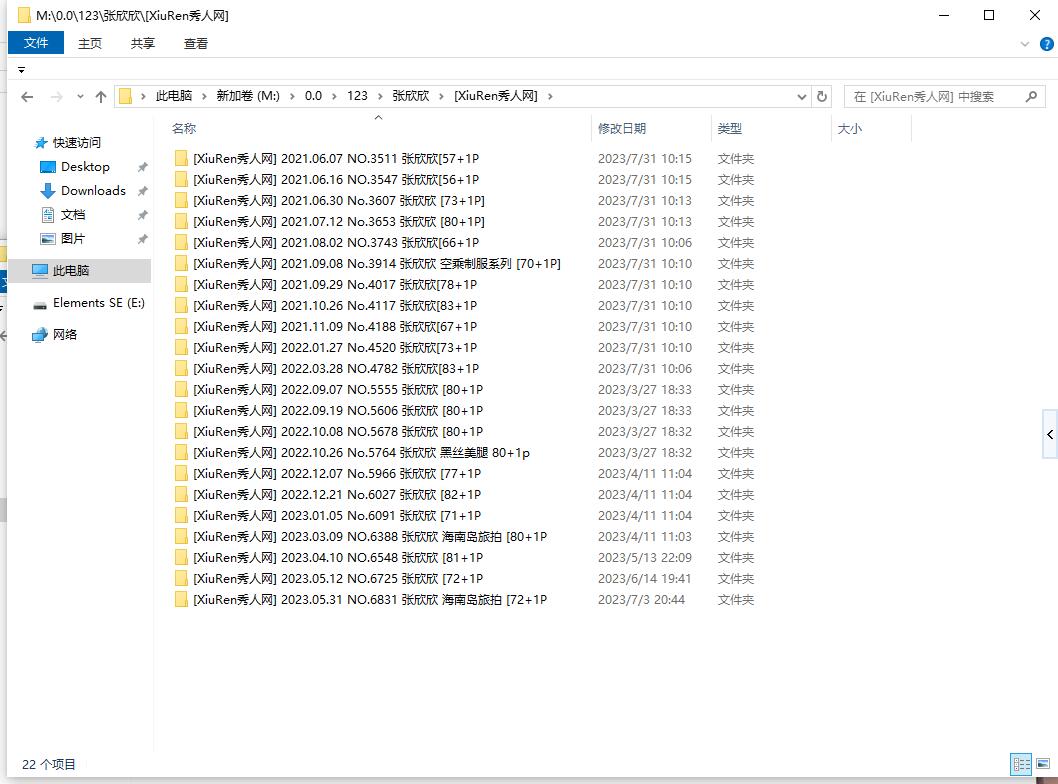Sort by the 名称 column header

click(184, 128)
